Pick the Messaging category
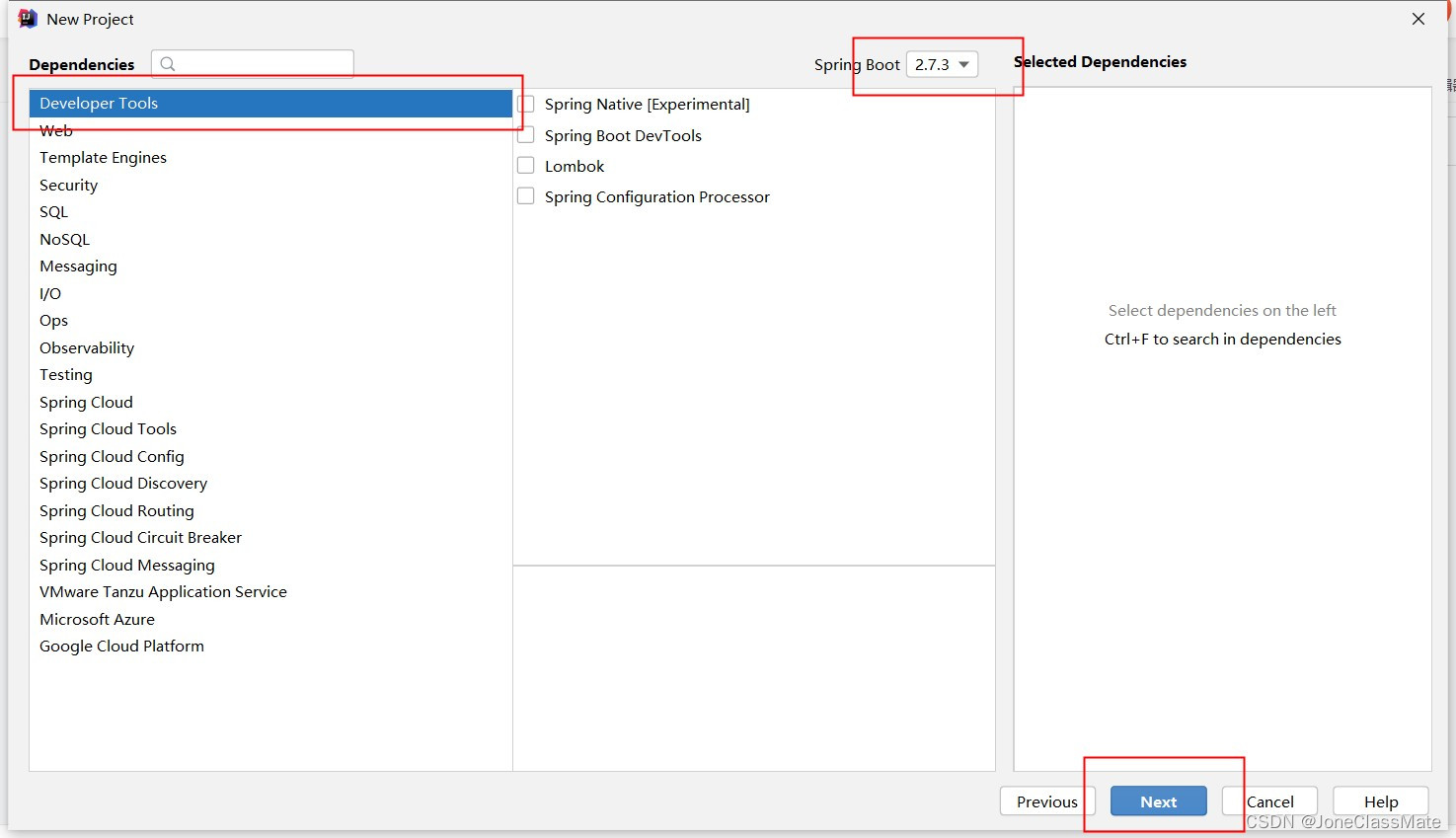Screen dimensions: 1456x838 (270, 266)
